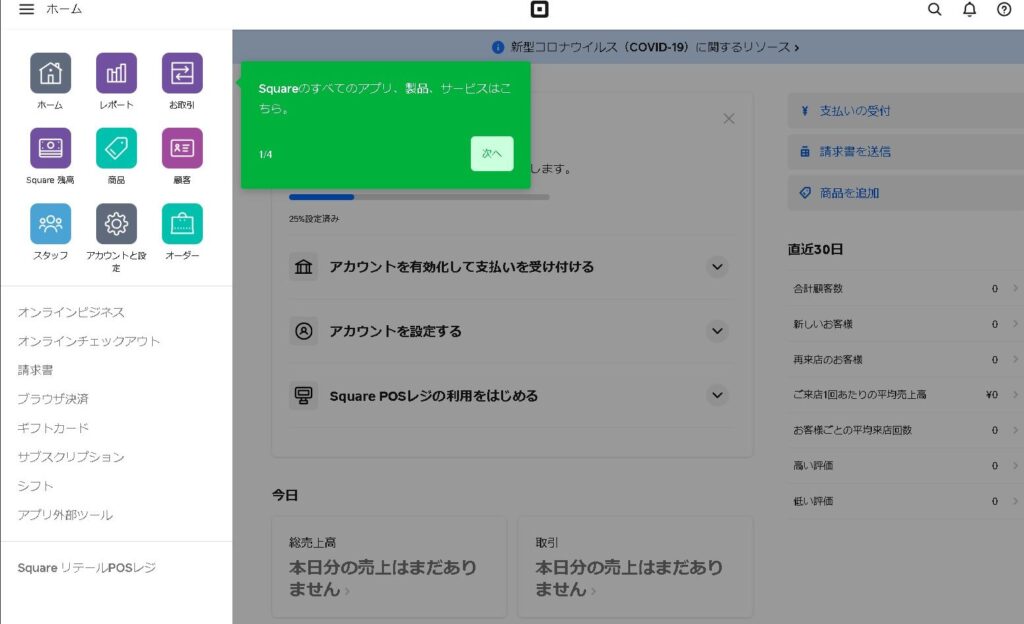Expand Square POSレジの利用をはじめる section
Image resolution: width=1024 pixels, height=624 pixels.
[x=716, y=395]
